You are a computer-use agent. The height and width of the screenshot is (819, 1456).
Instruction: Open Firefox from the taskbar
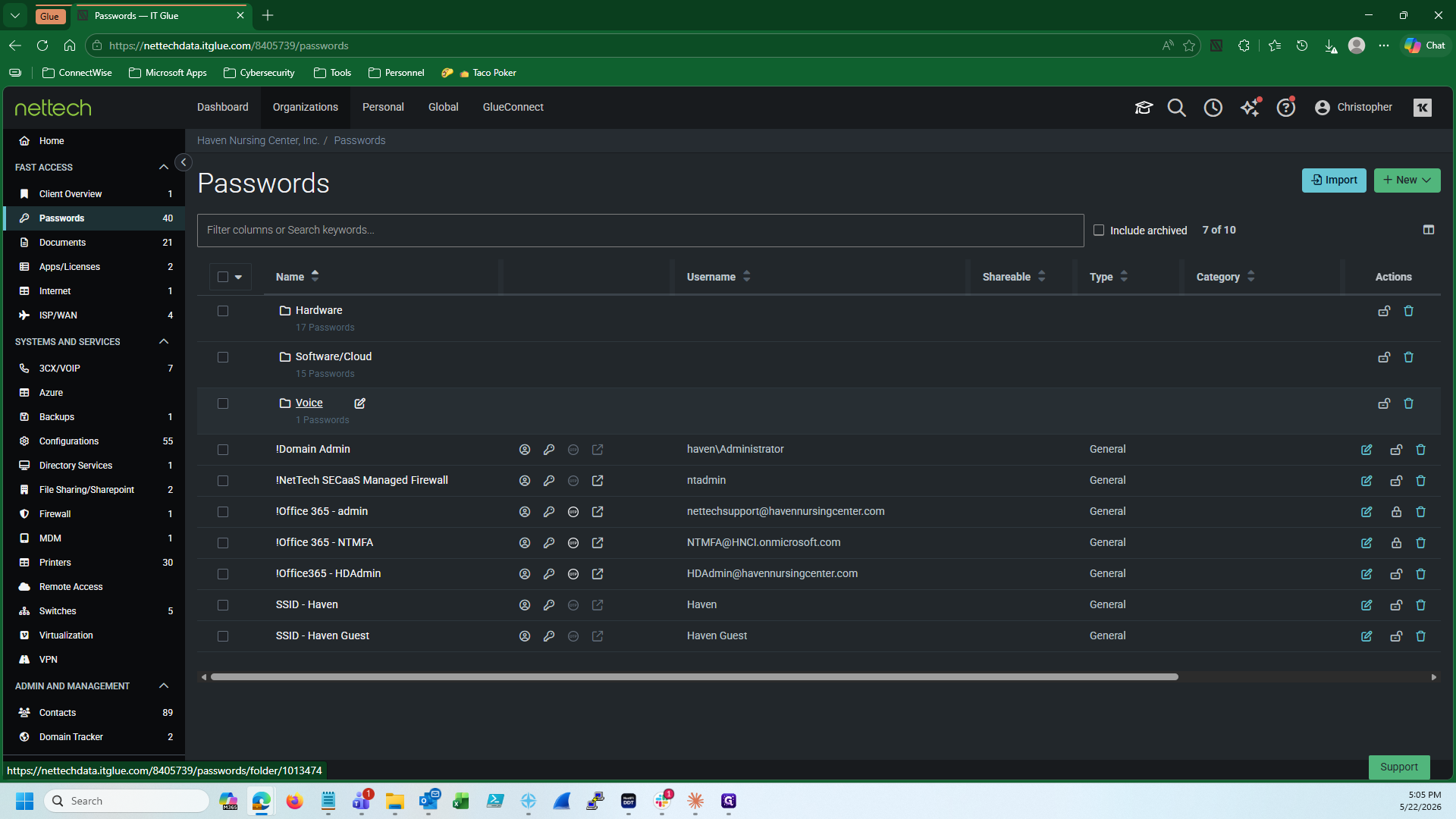pos(294,801)
